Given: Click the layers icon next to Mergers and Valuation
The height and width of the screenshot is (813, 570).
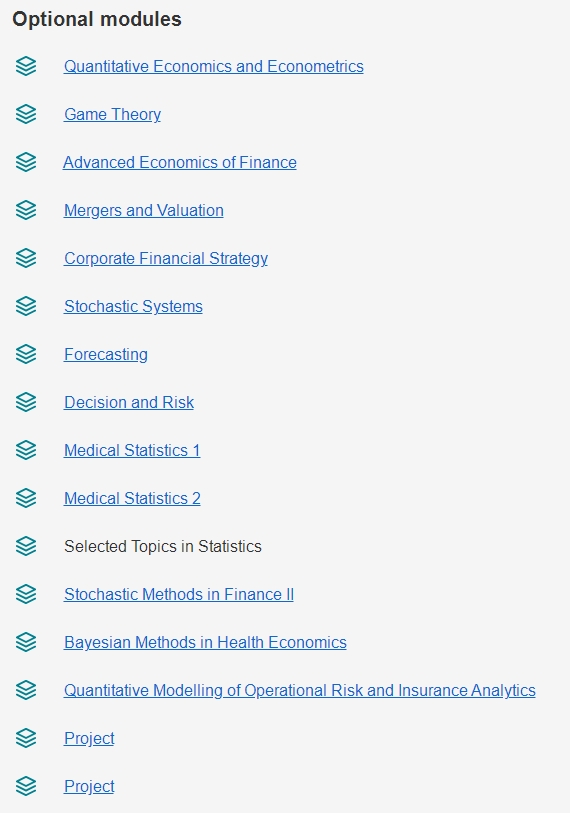Looking at the screenshot, I should (26, 210).
